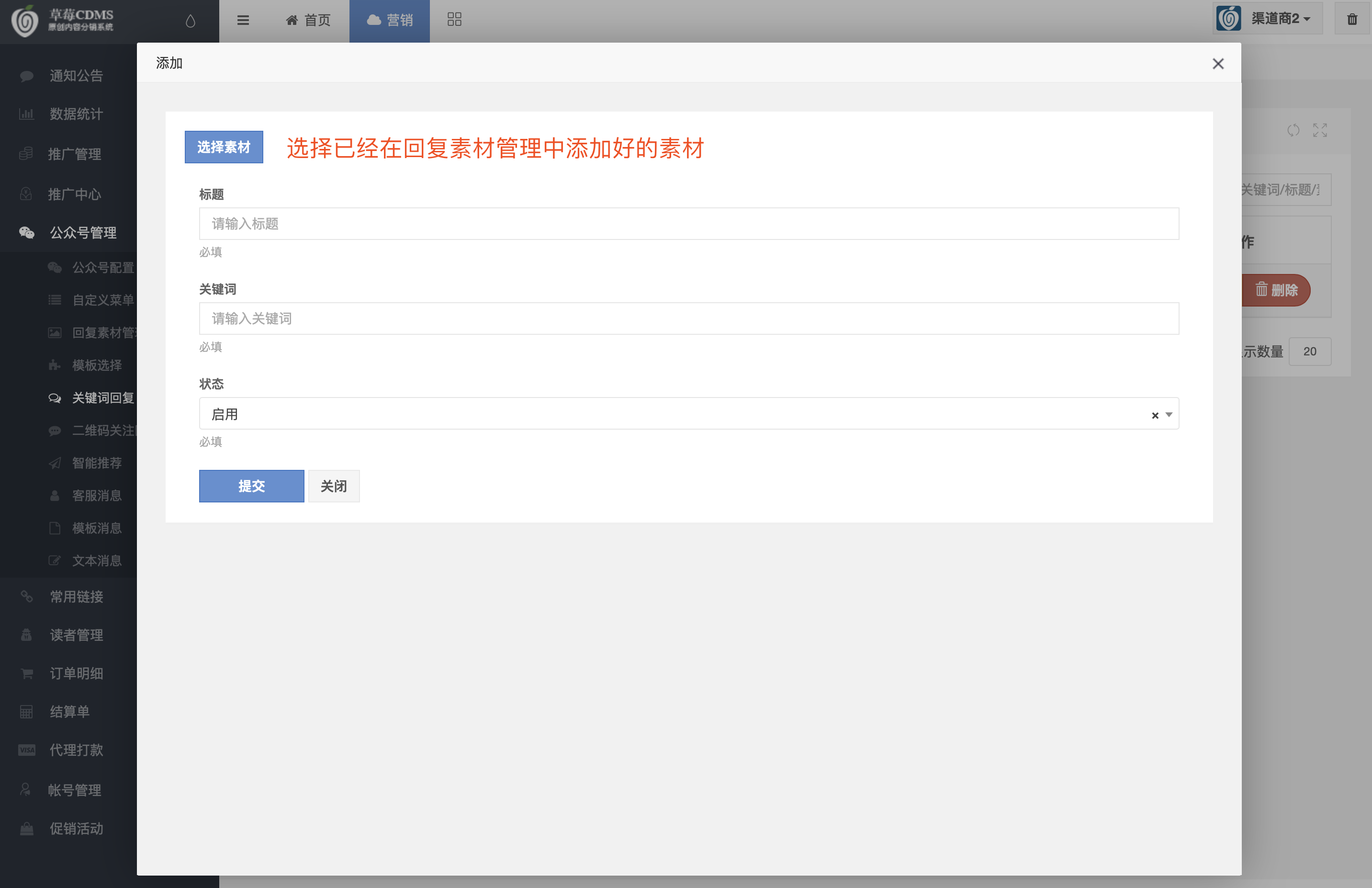Image resolution: width=1372 pixels, height=888 pixels.
Task: Click the 关闭 button
Action: (334, 486)
